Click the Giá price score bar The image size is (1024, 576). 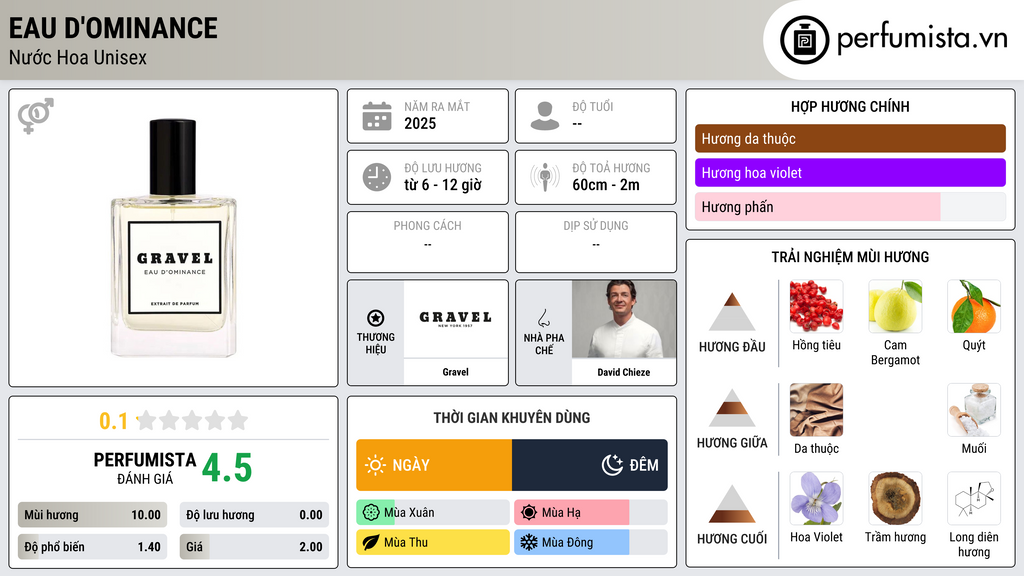(x=254, y=547)
